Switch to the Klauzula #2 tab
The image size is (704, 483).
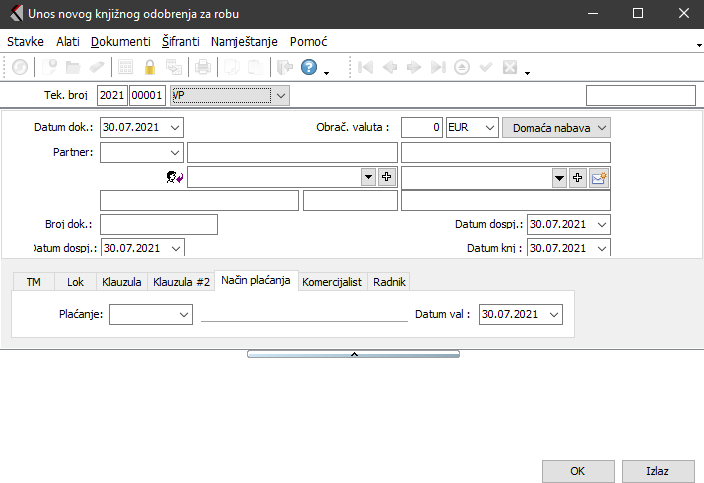(x=181, y=282)
